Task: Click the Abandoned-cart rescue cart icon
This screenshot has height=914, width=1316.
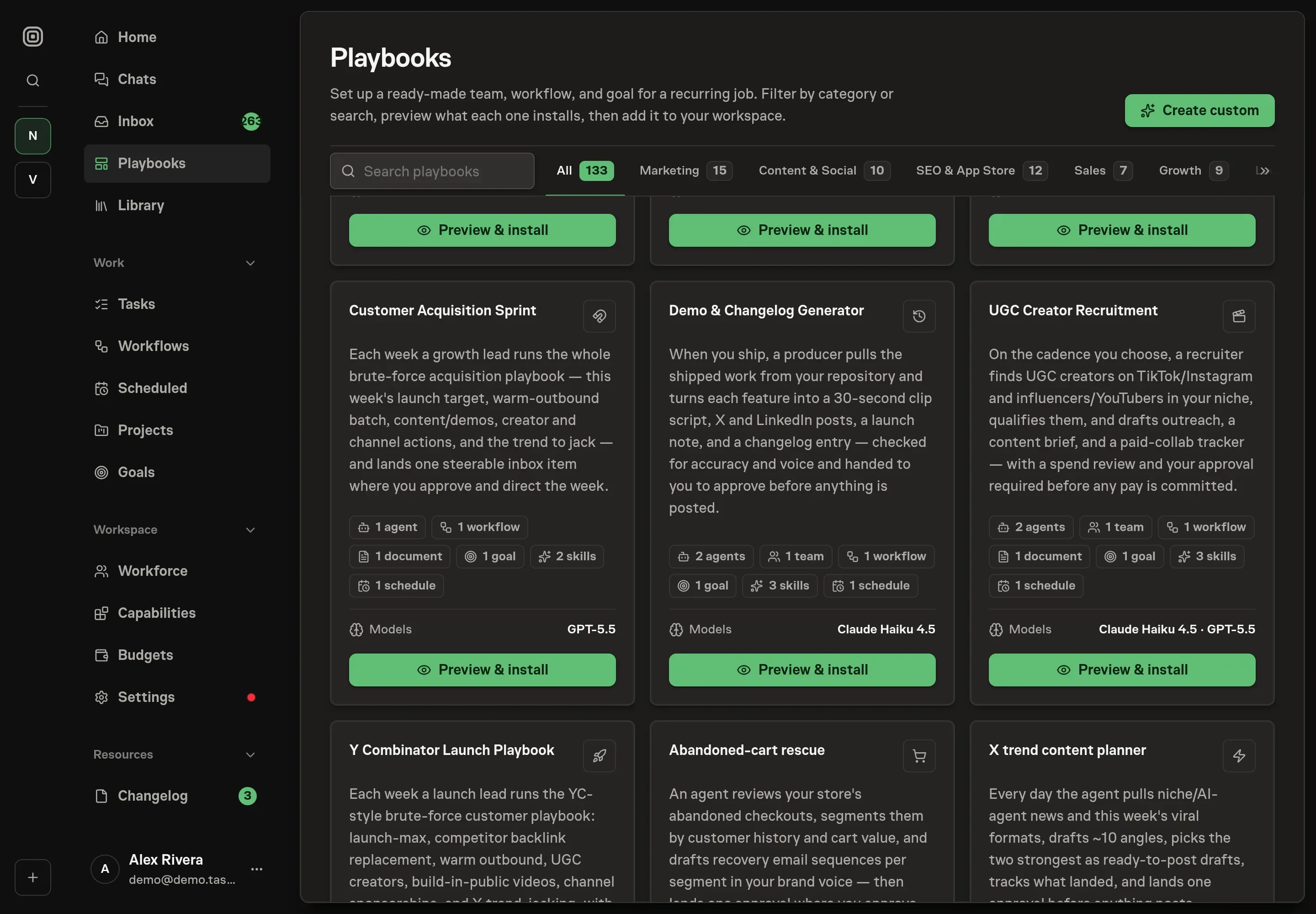Action: (918, 756)
